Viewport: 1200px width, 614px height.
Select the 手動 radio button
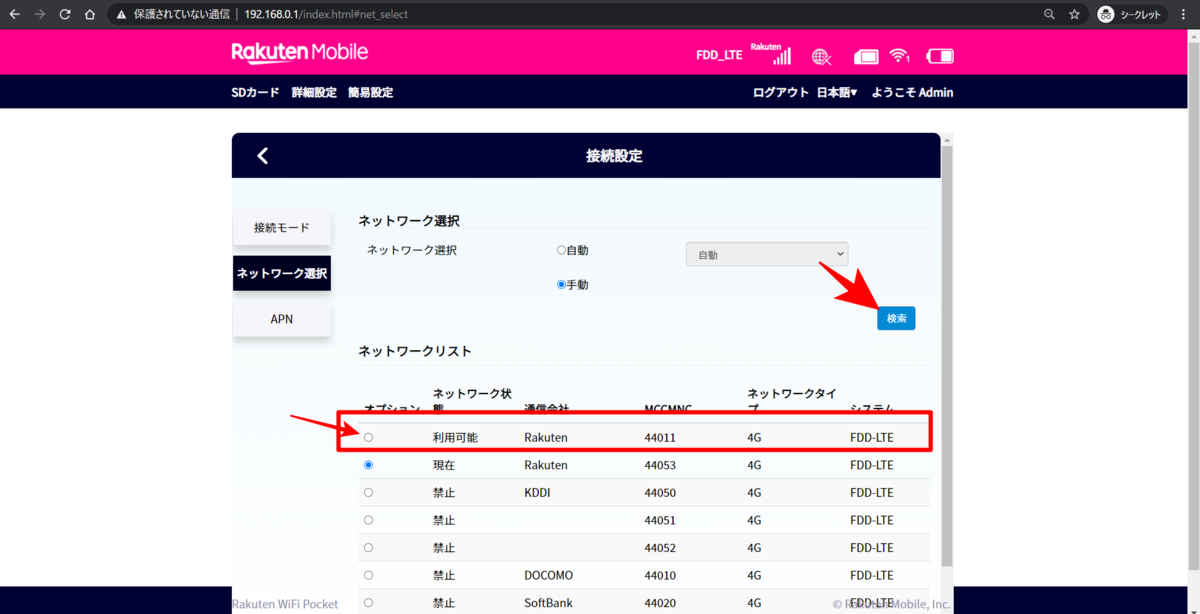click(561, 285)
